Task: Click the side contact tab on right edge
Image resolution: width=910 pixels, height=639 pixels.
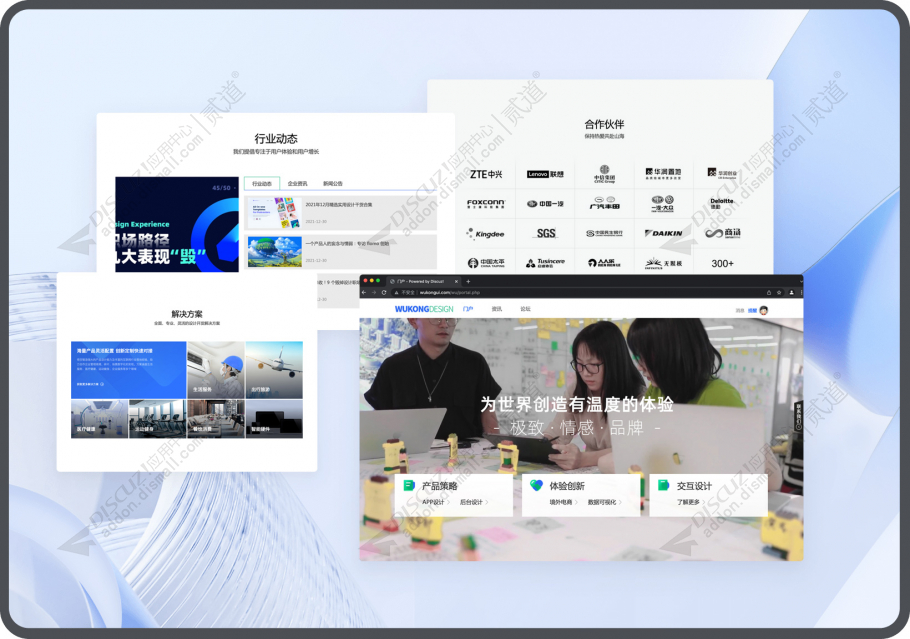Action: (799, 416)
